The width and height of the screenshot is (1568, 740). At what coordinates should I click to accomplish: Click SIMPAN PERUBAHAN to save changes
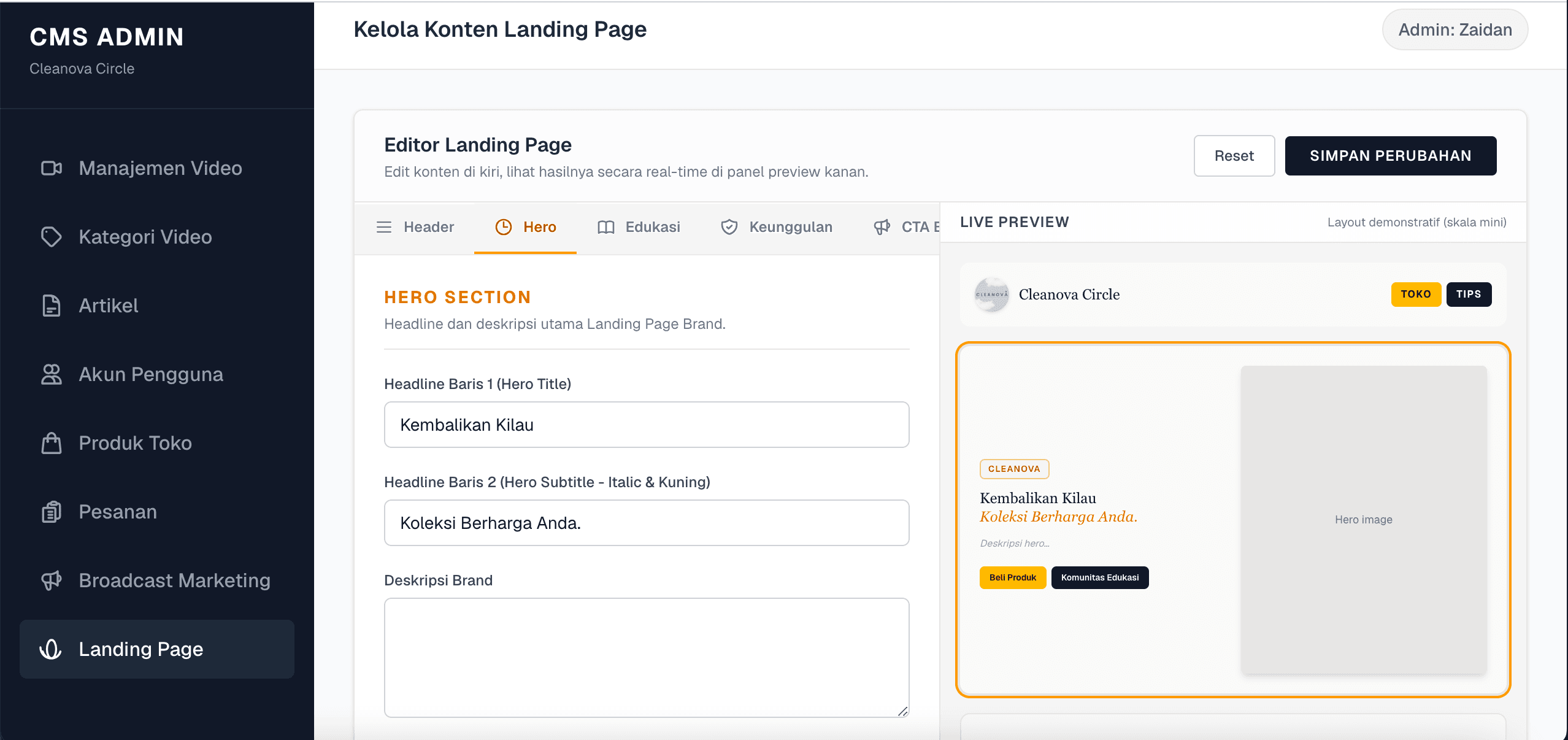[x=1391, y=156]
